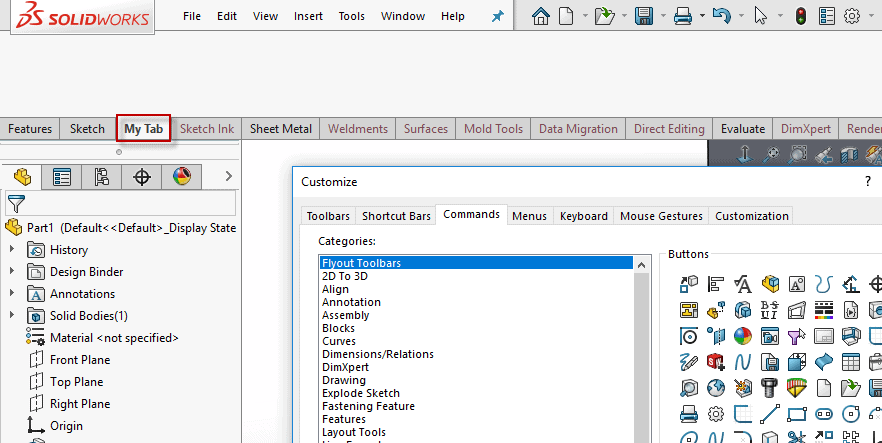The height and width of the screenshot is (443, 882).
Task: Expand the Solid Bodies(1) folder
Action: [12, 316]
